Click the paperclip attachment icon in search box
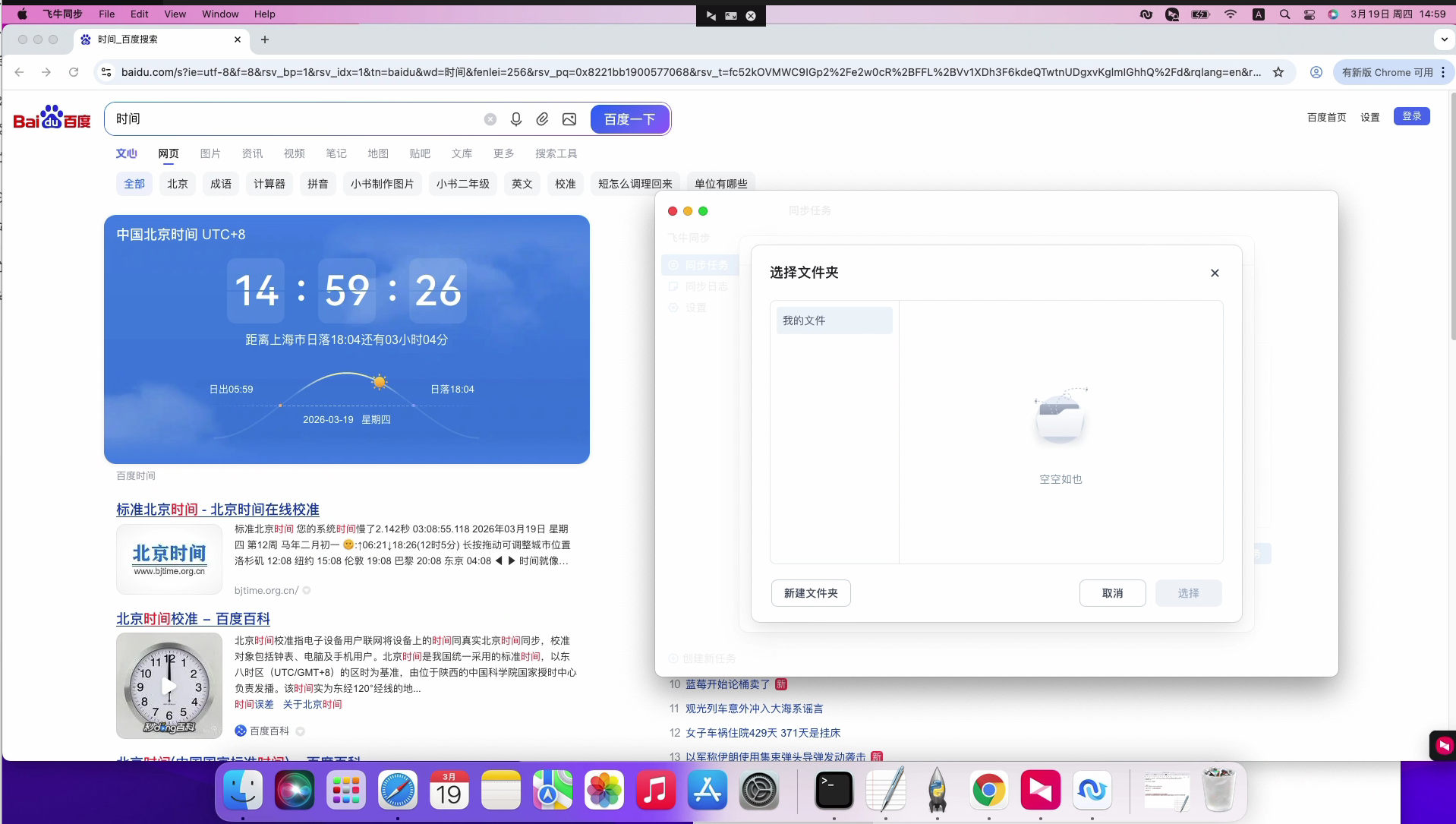 (542, 119)
